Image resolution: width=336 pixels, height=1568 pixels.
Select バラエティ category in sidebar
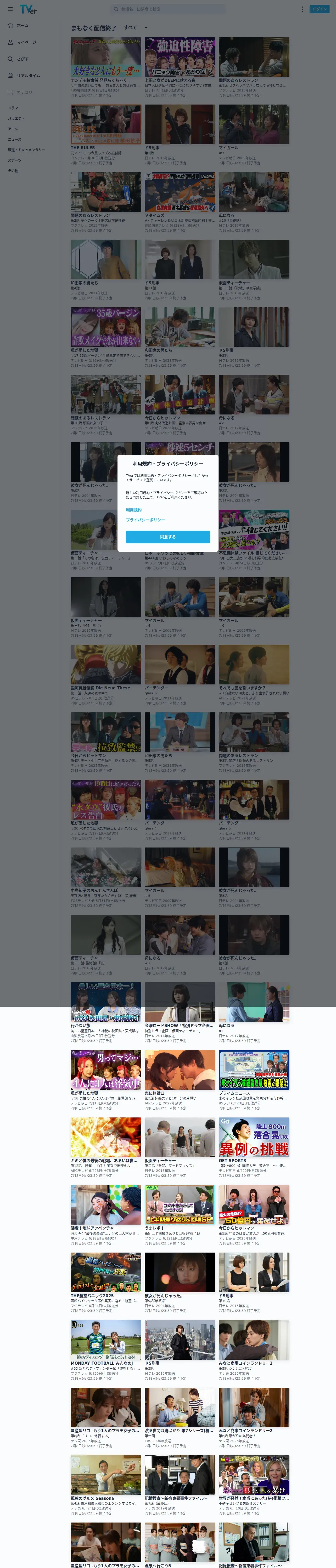(16, 118)
